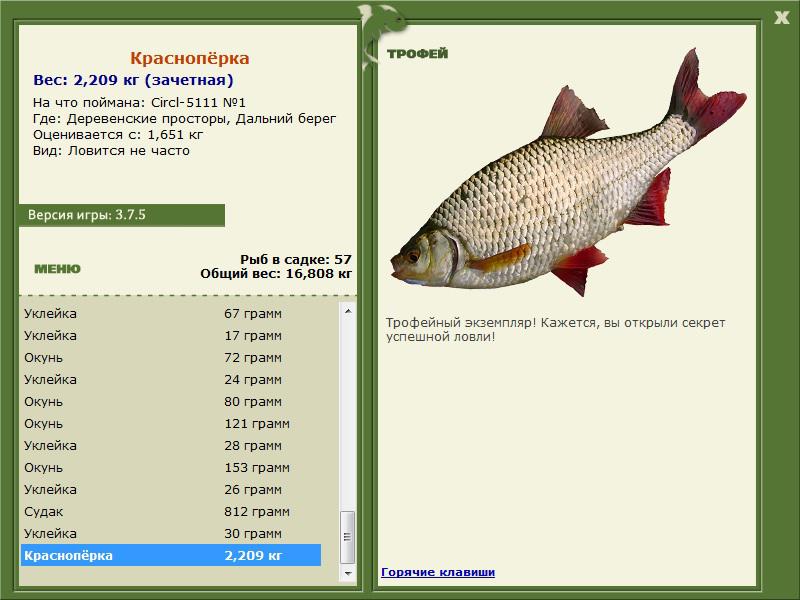This screenshot has width=800, height=600.
Task: Click the Рыб в садке: 57 text
Action: [x=296, y=259]
